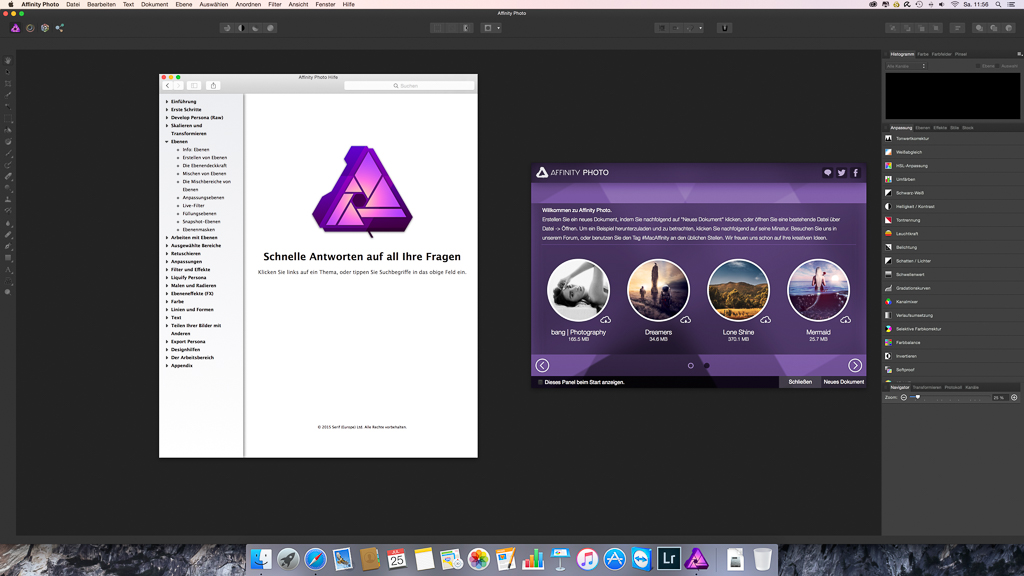Select the second page dot in welcome panel
Screen dimensions: 1024x576
pyautogui.click(x=707, y=366)
